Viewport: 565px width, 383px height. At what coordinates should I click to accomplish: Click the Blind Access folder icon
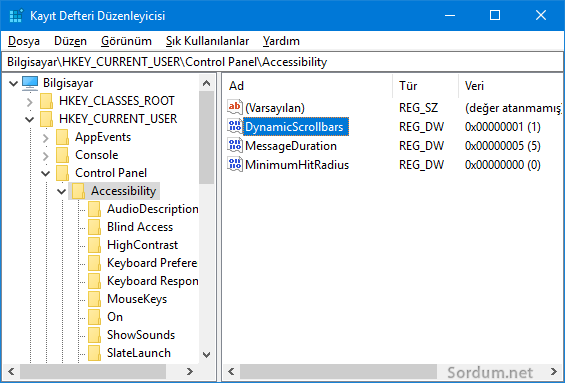coord(94,227)
